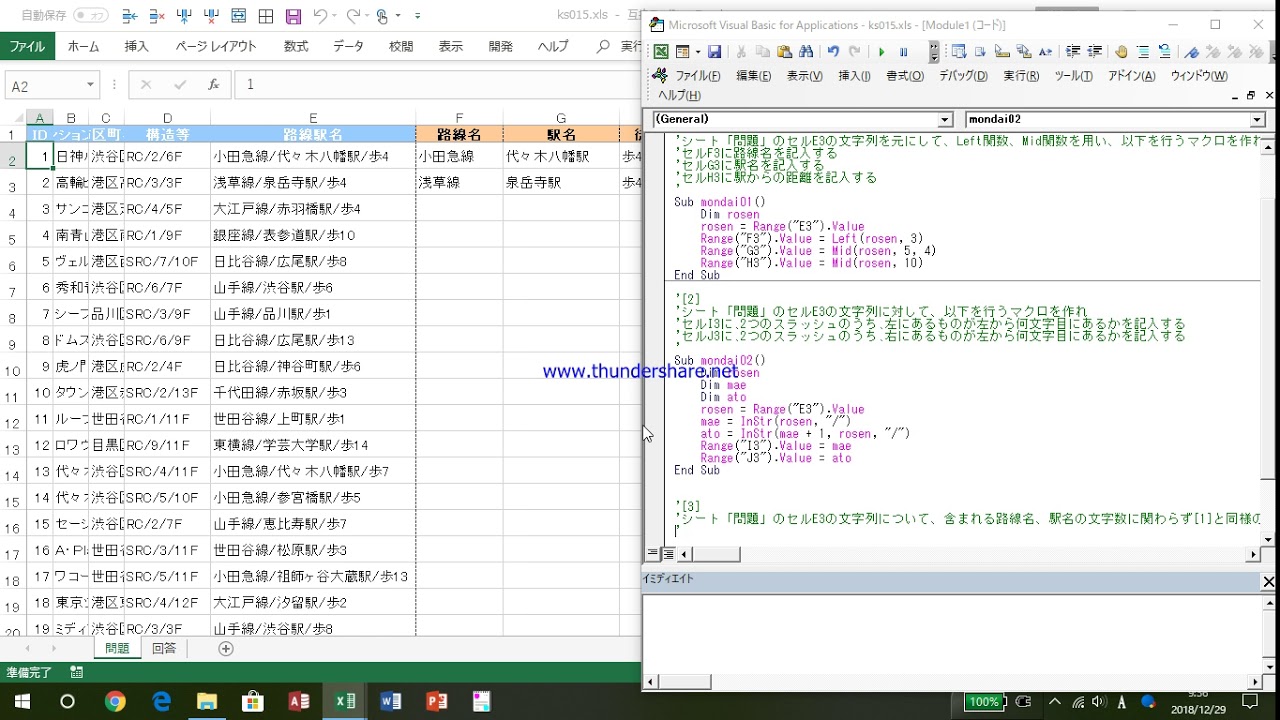The width and height of the screenshot is (1280, 720).
Task: Switch to the 回答 sheet tab
Action: 164,648
